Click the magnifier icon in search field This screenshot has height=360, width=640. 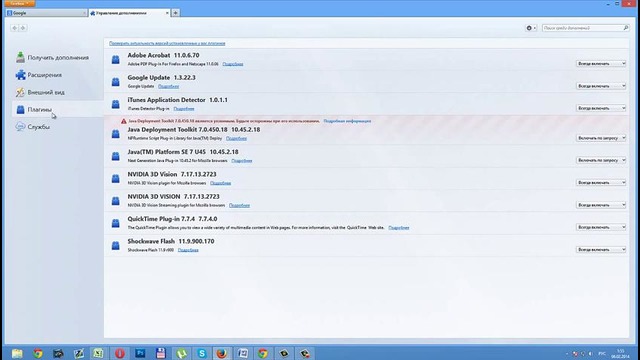(x=626, y=28)
